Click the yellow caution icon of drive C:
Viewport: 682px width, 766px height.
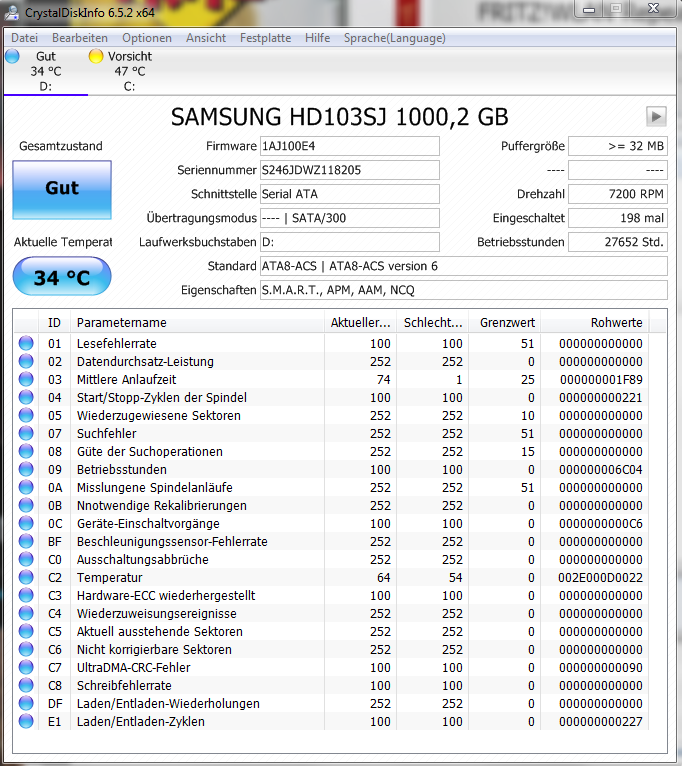coord(96,56)
